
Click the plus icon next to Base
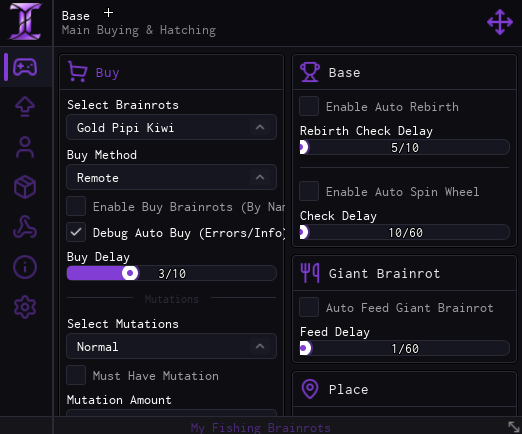pos(108,13)
